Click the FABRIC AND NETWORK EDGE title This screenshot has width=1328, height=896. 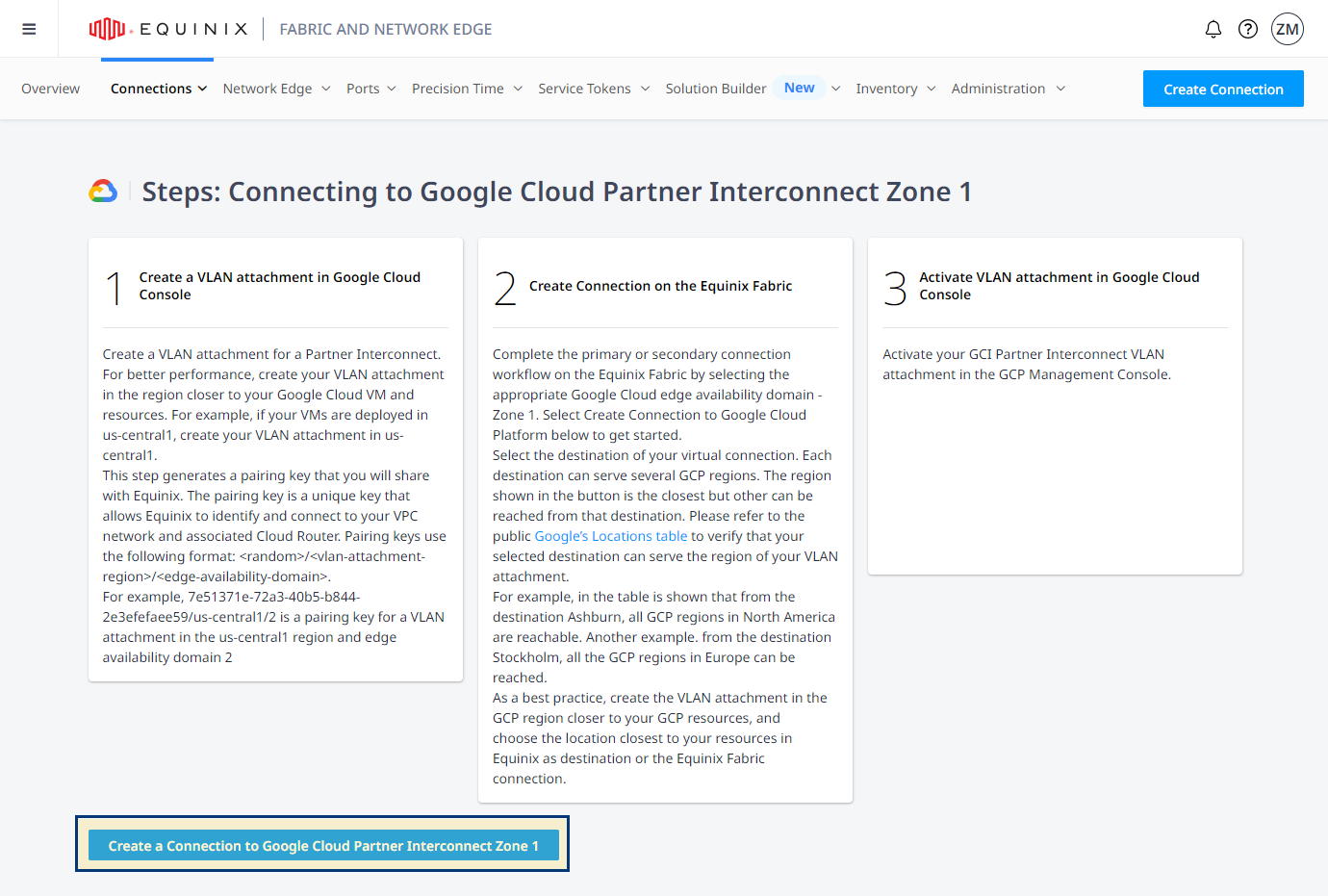coord(385,29)
